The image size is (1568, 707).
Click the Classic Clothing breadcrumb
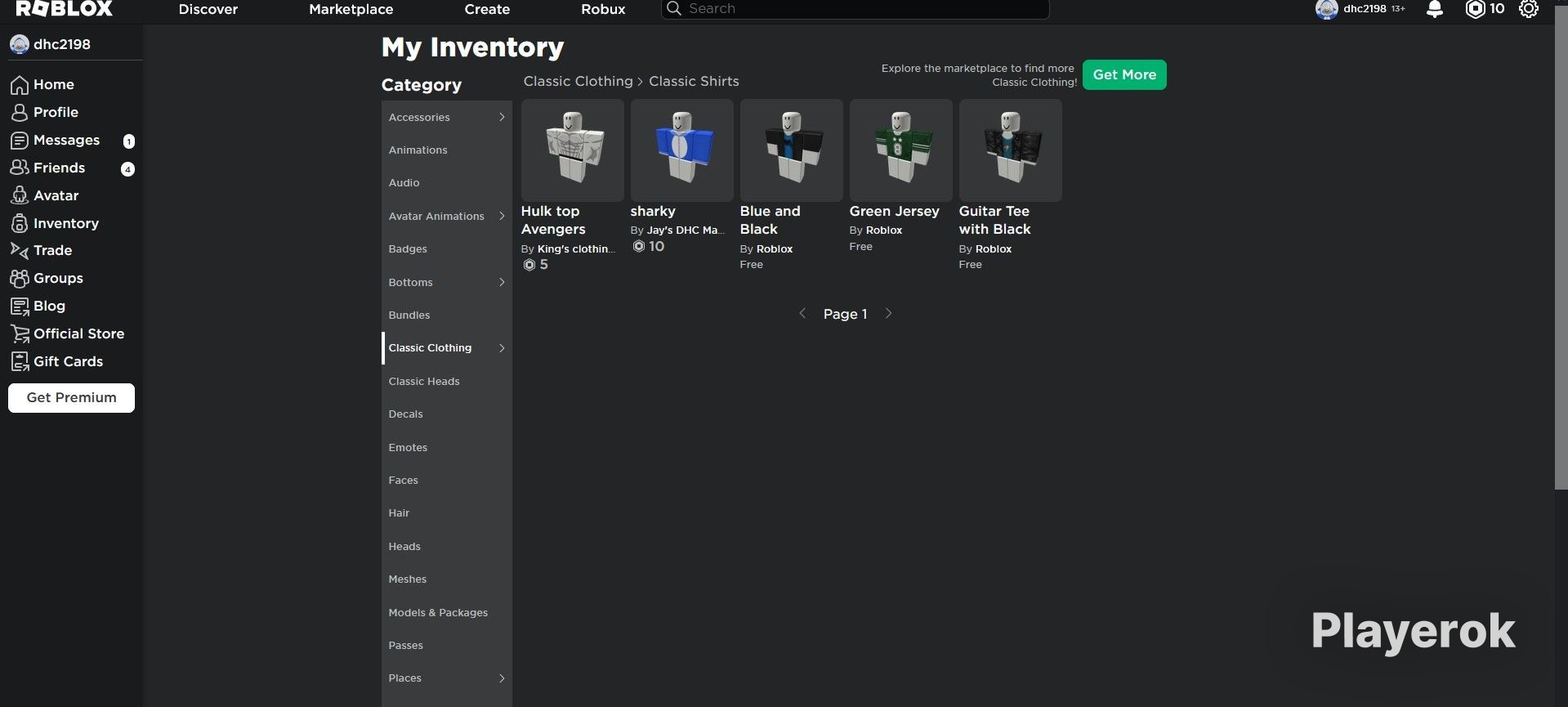[579, 81]
